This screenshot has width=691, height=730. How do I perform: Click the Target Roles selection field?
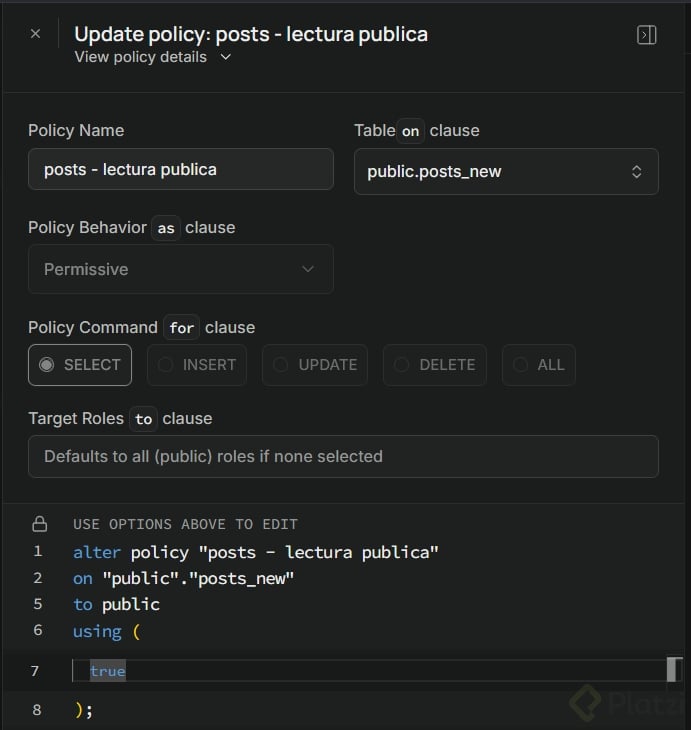tap(343, 457)
